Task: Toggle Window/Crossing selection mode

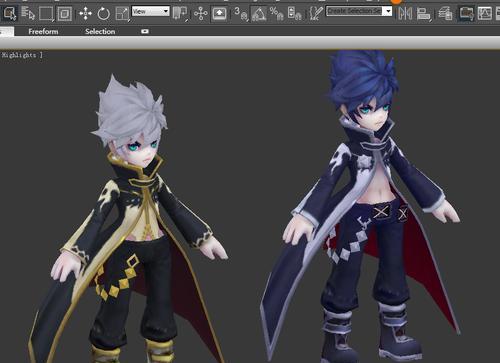Action: click(x=65, y=14)
